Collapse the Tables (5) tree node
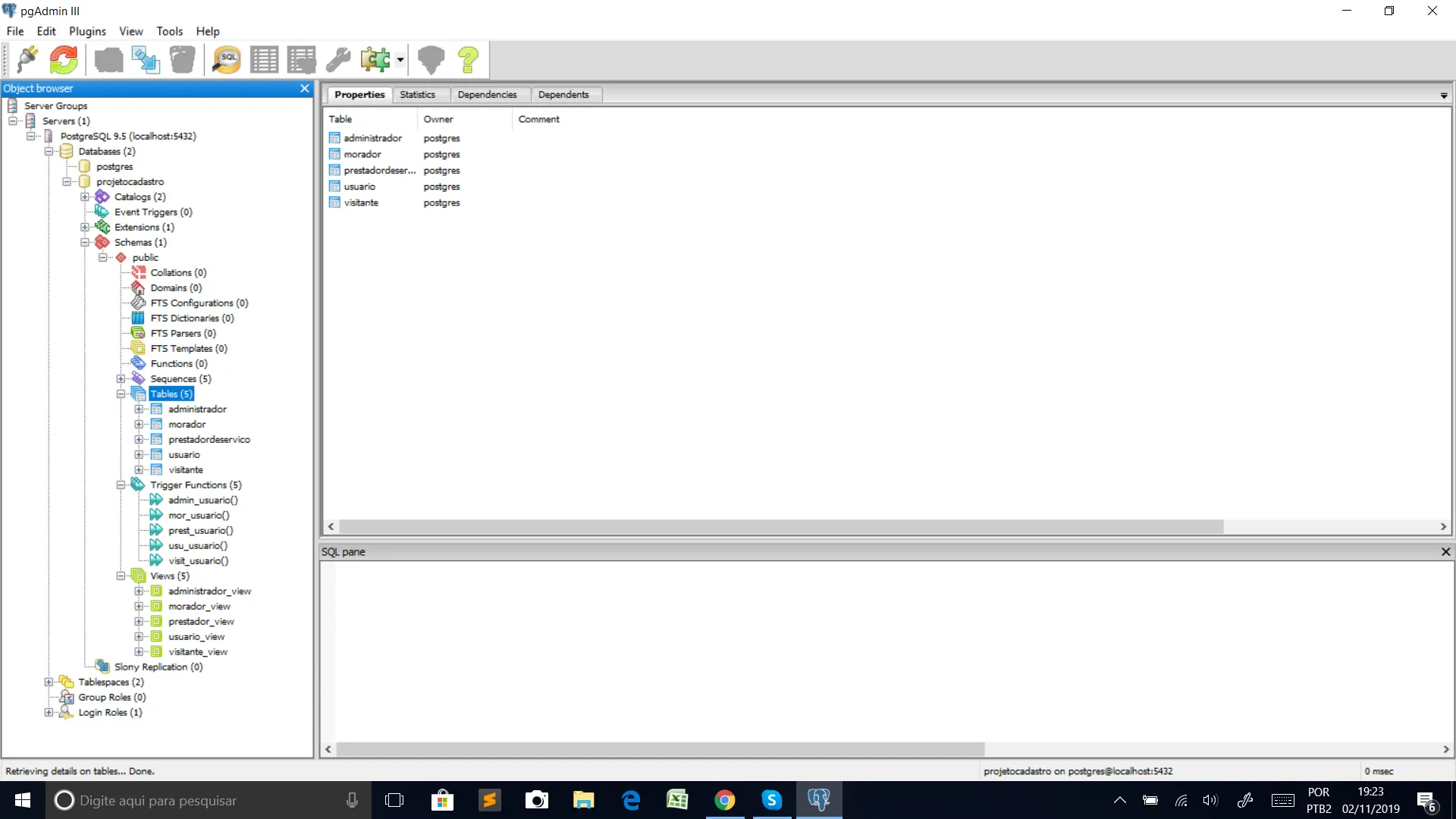1456x819 pixels. [x=121, y=394]
